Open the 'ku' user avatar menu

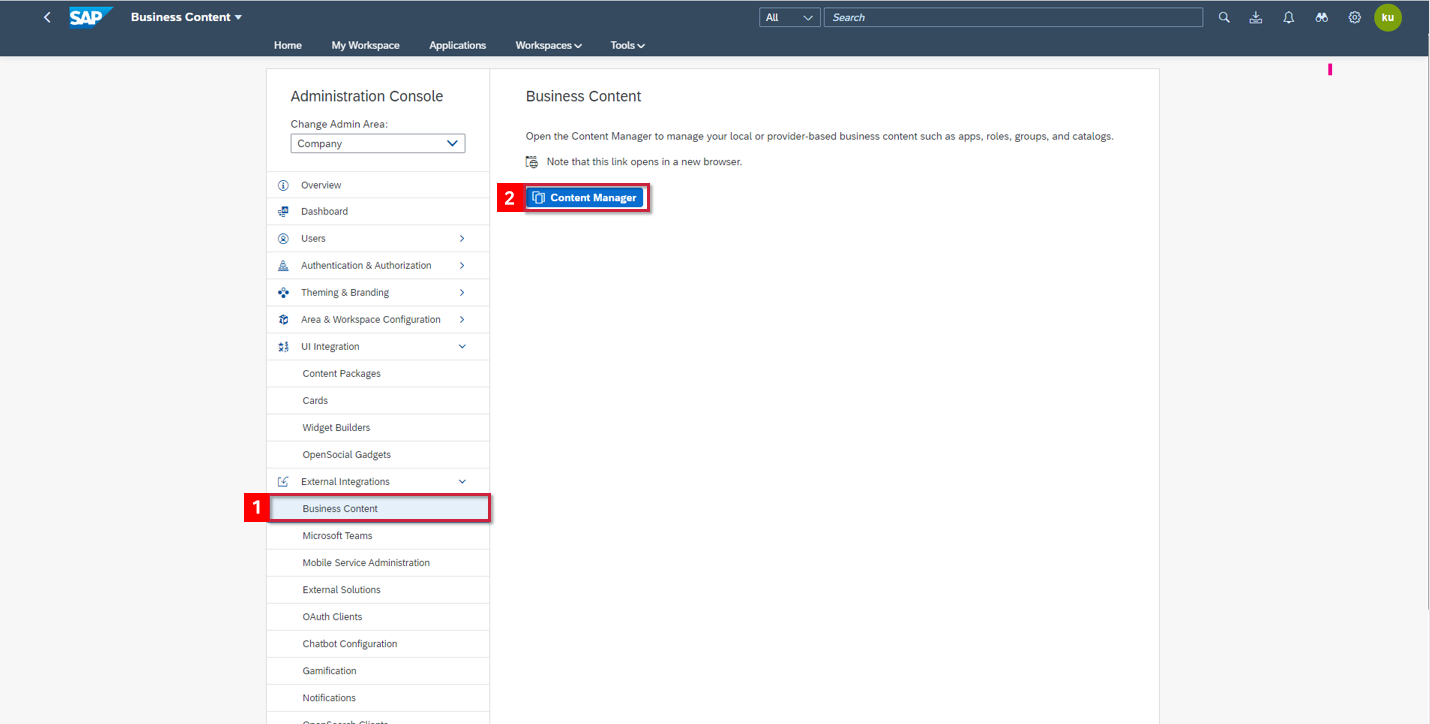pyautogui.click(x=1388, y=17)
